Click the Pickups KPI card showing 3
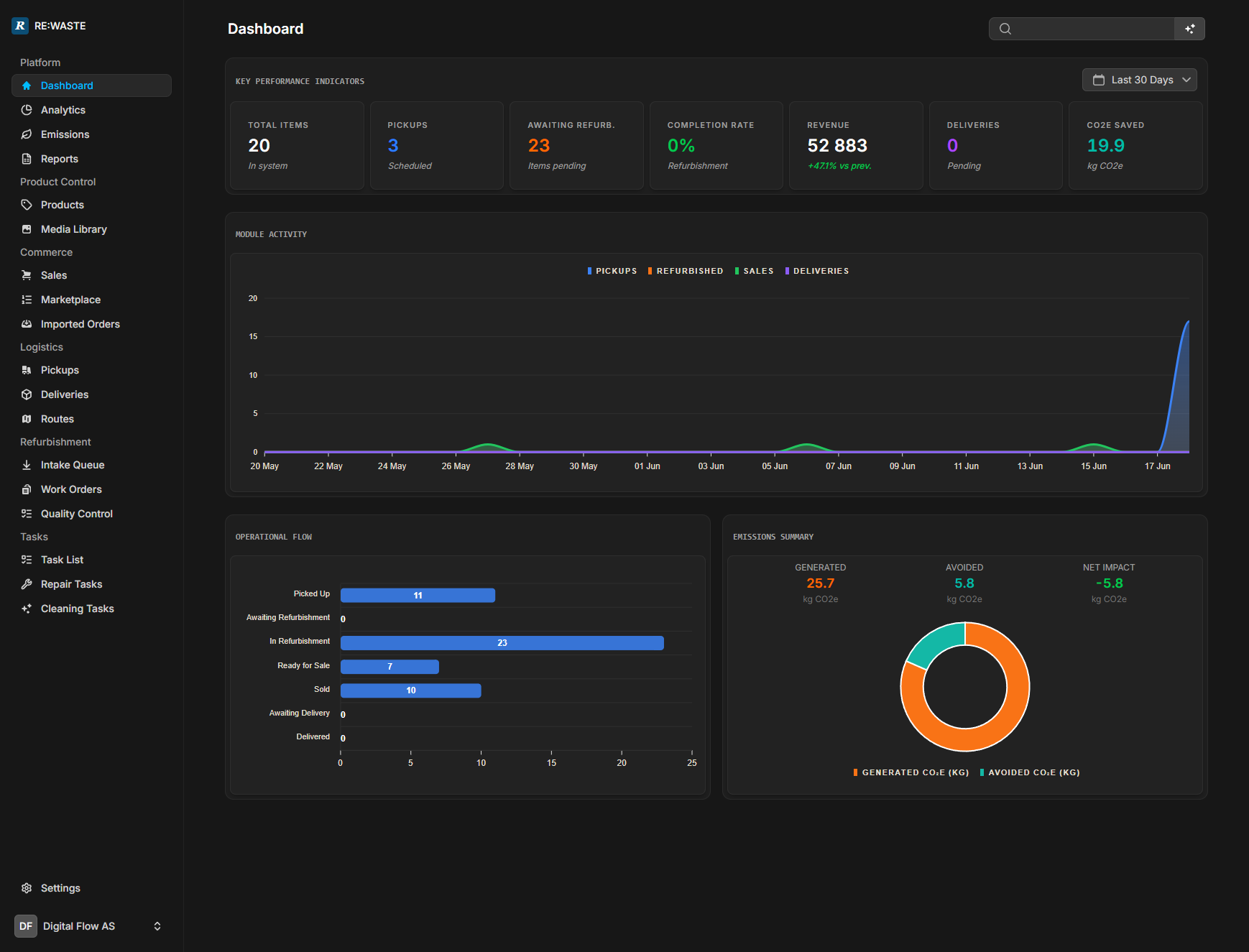 pyautogui.click(x=437, y=145)
